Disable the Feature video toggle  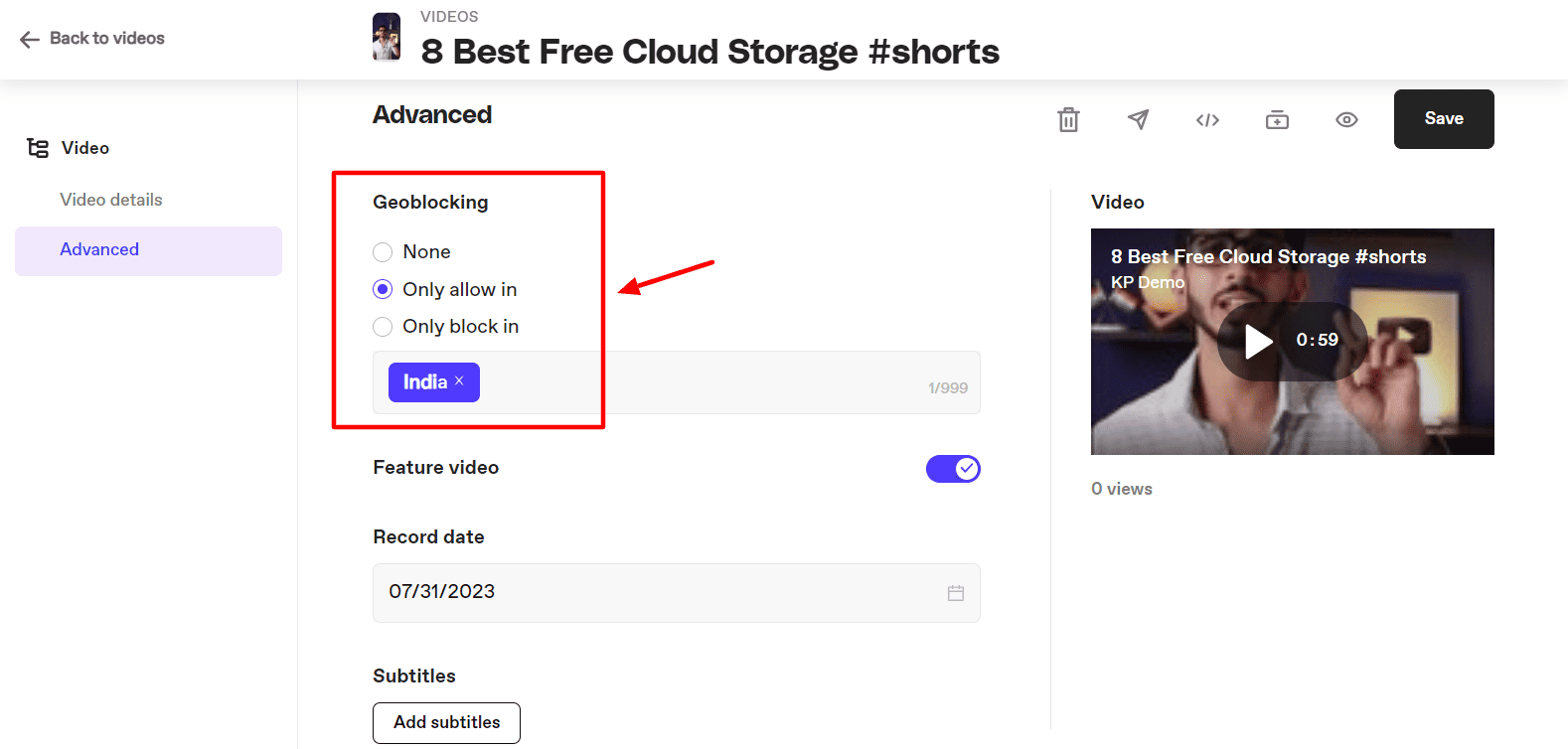pos(953,469)
